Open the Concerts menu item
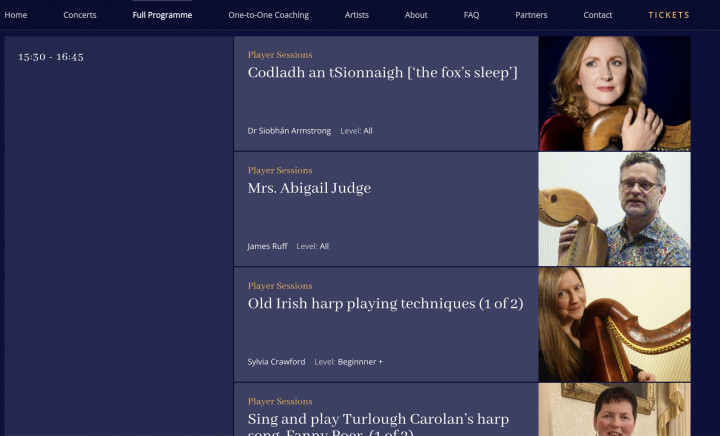This screenshot has height=436, width=720. coord(80,15)
